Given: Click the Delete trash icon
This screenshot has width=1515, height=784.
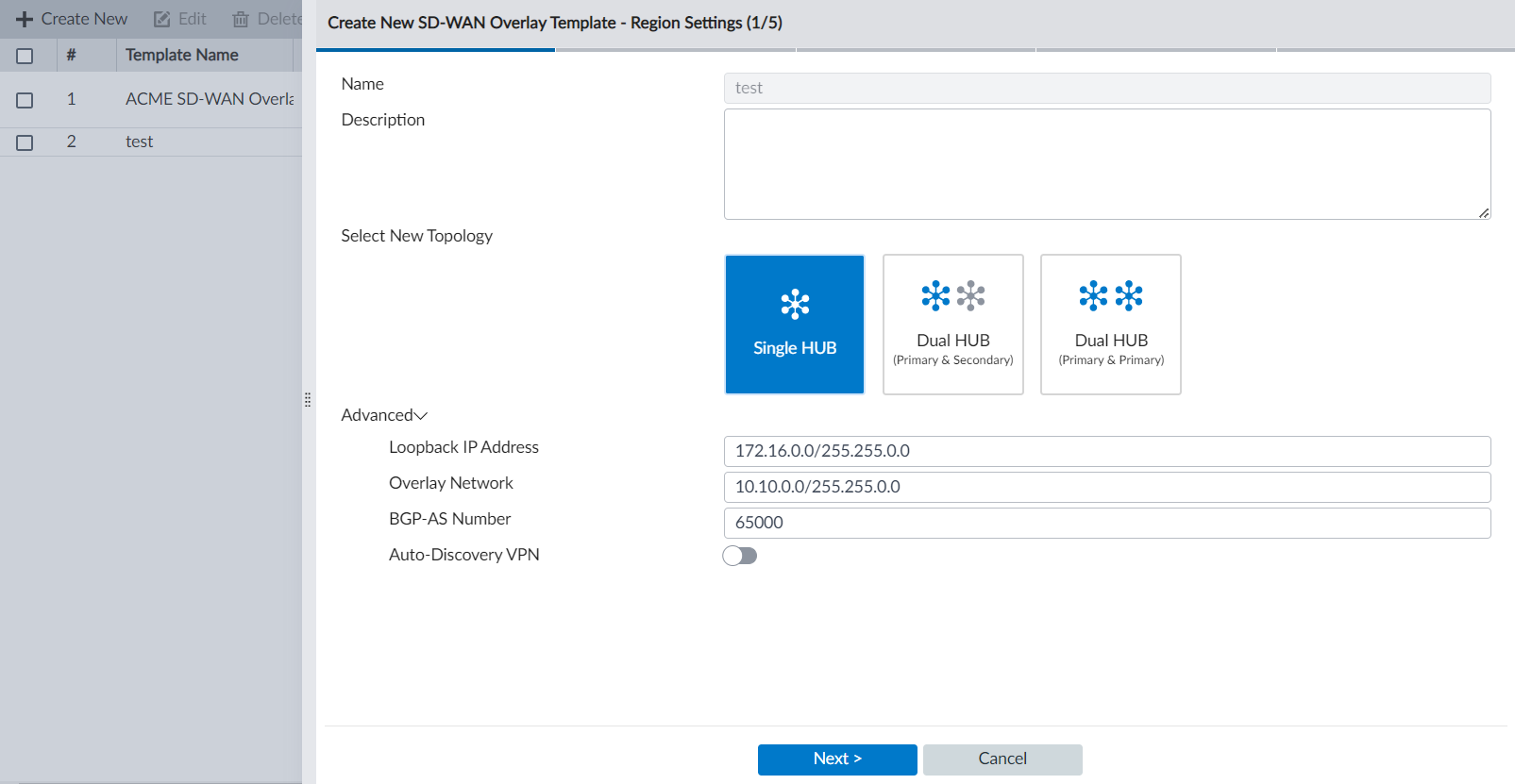Looking at the screenshot, I should [241, 19].
